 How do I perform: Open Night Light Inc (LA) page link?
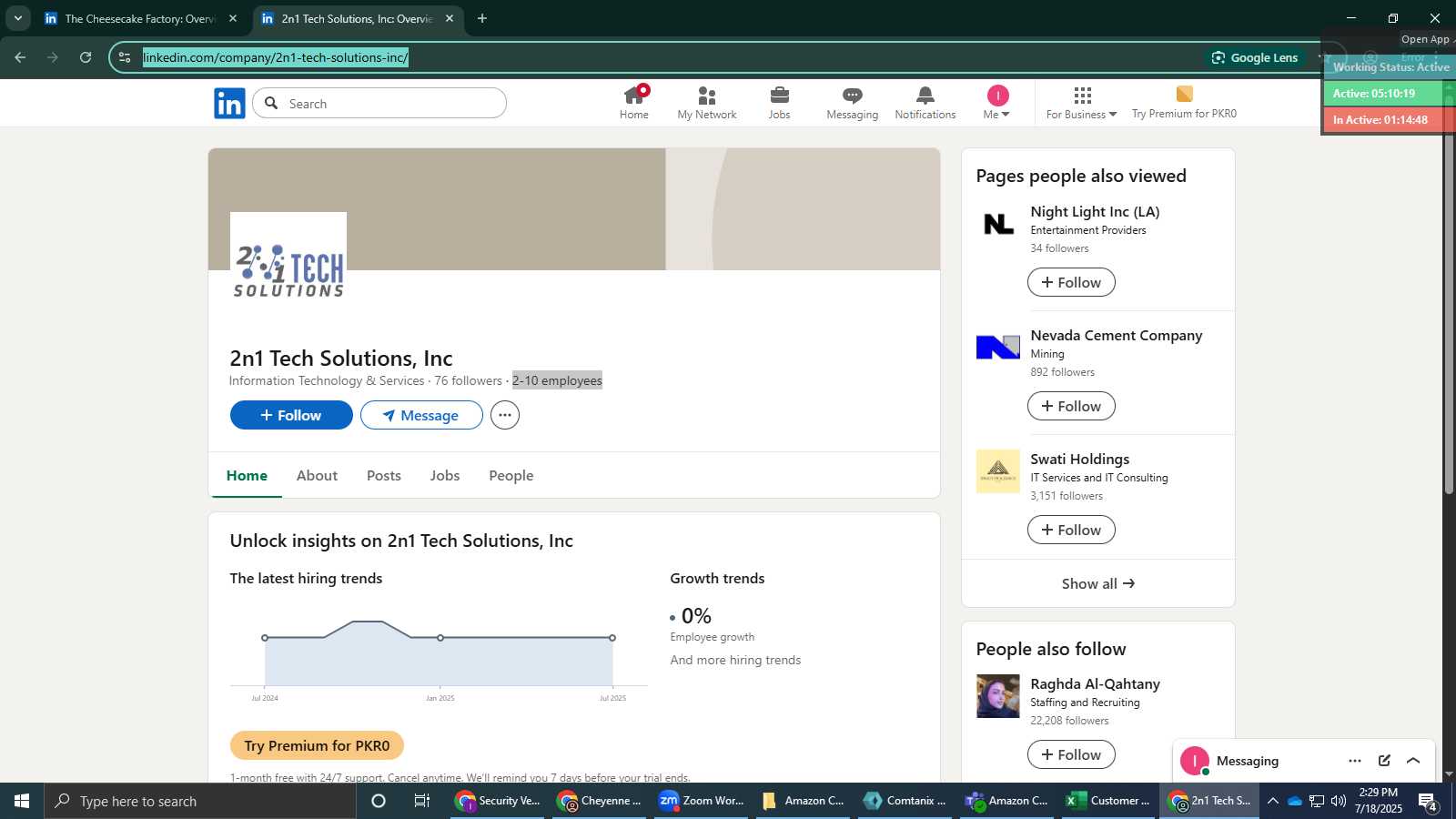coord(1095,211)
